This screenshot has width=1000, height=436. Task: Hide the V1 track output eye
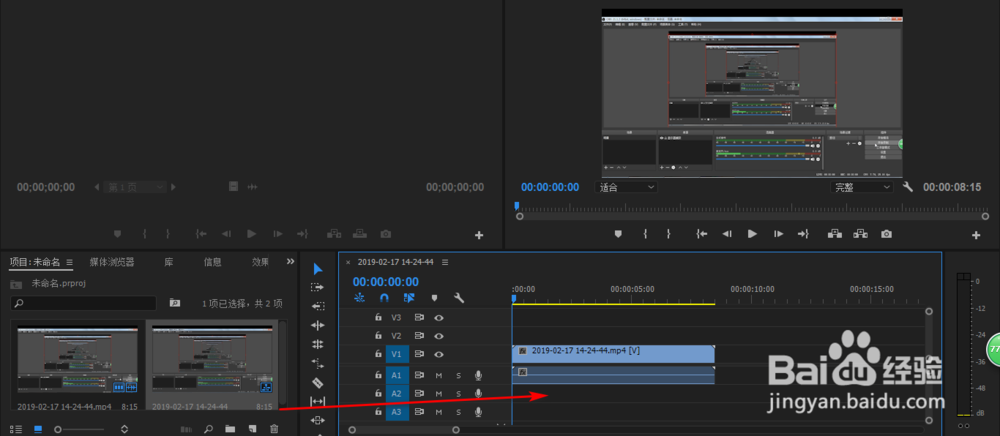[439, 354]
